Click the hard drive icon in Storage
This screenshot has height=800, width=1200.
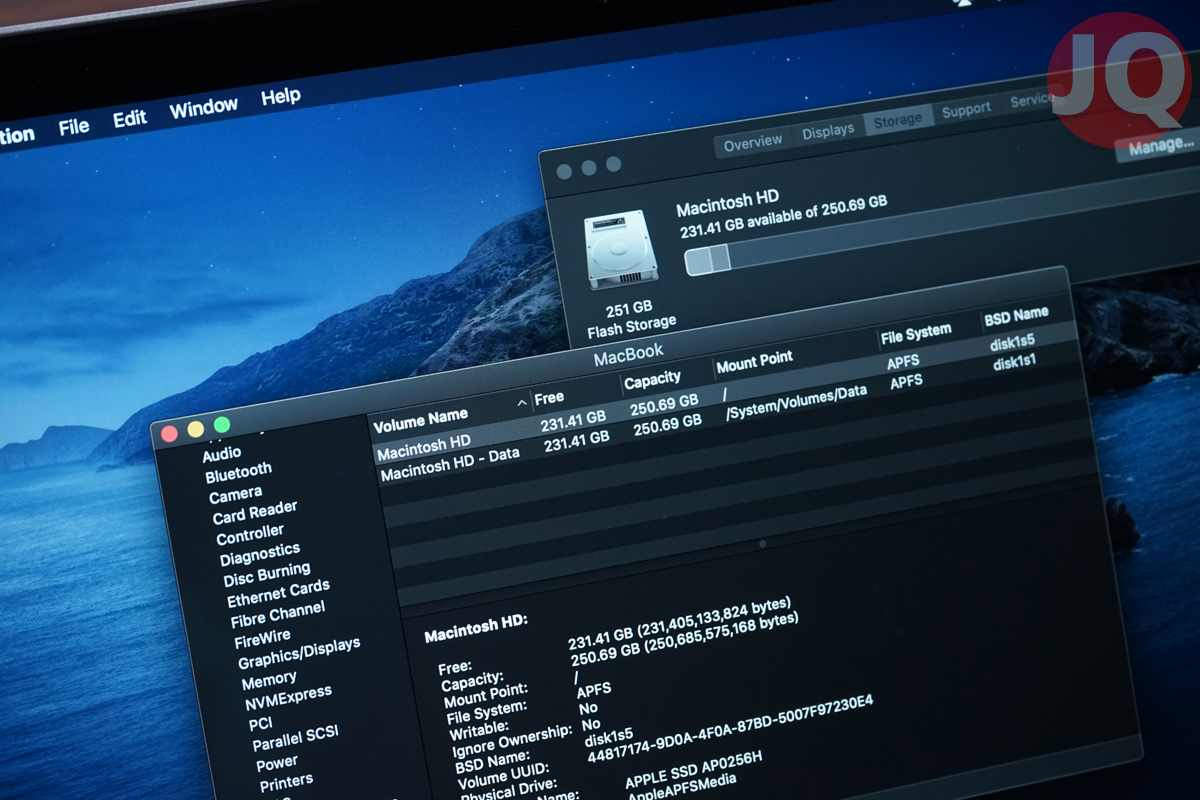621,249
